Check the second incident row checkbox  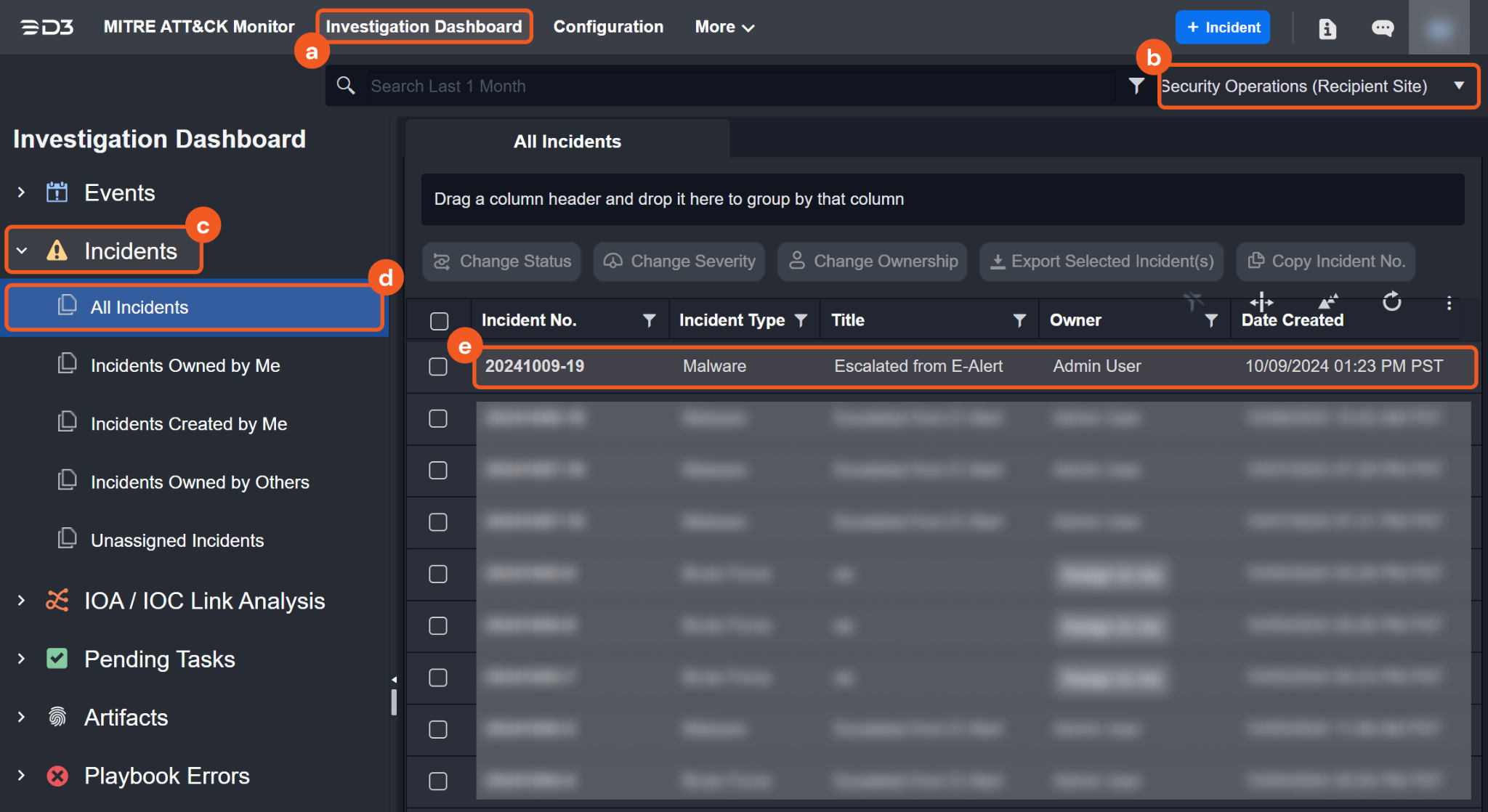pyautogui.click(x=438, y=418)
